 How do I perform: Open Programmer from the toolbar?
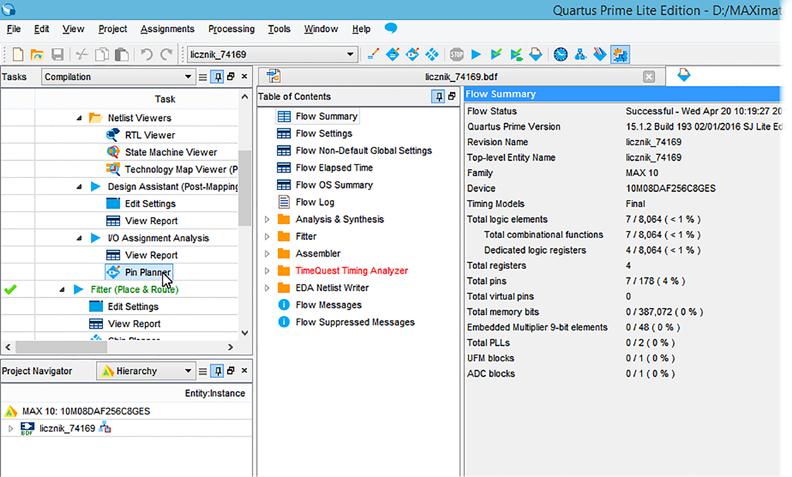600,54
